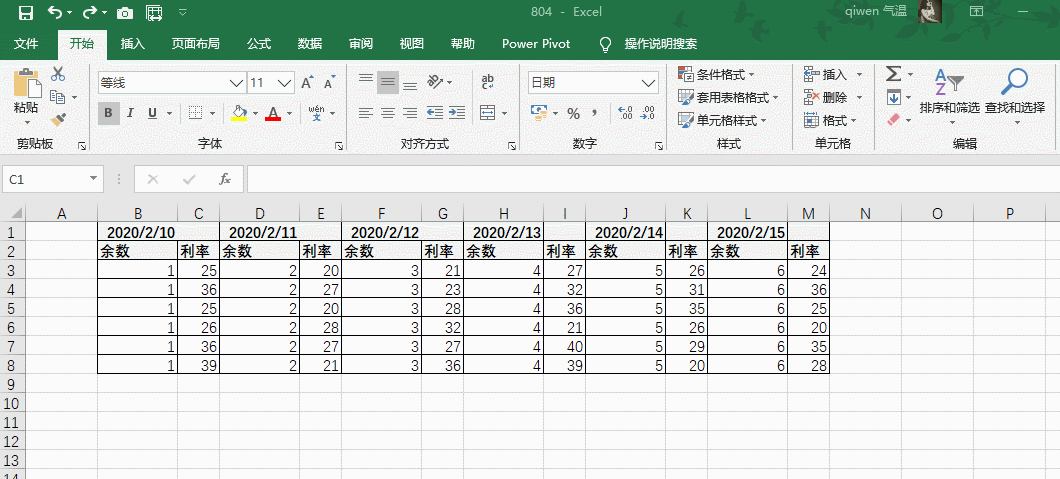1060x479 pixels.
Task: Click the Merge and Center icon
Action: click(487, 113)
